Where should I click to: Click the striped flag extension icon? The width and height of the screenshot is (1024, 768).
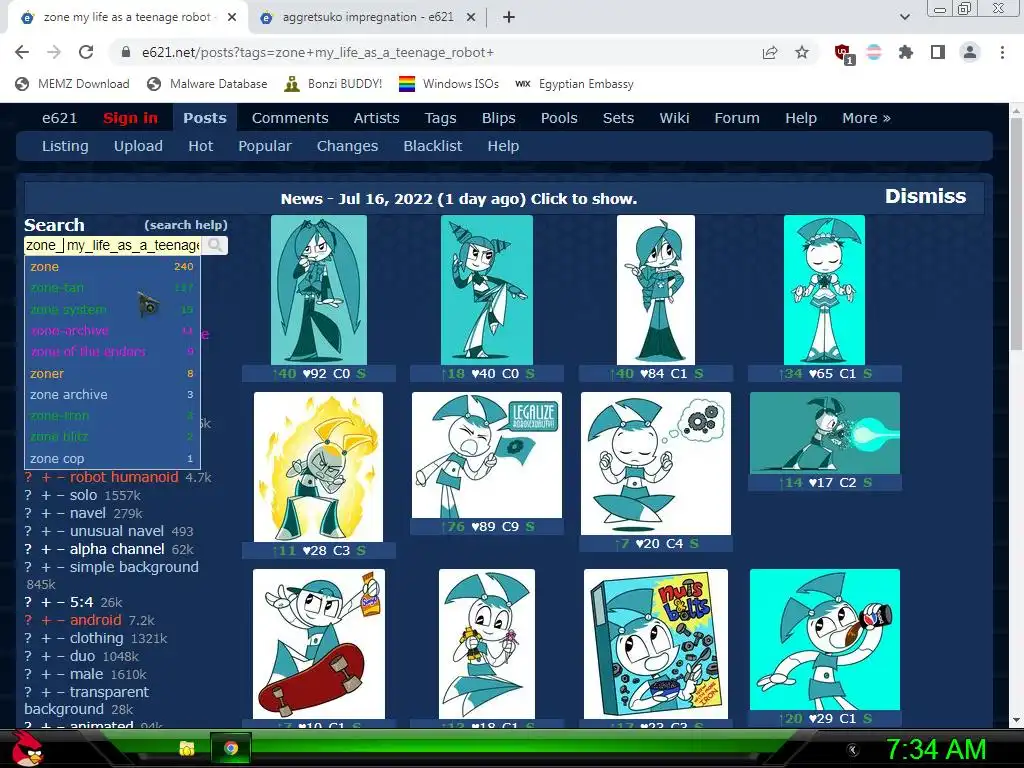click(x=874, y=52)
